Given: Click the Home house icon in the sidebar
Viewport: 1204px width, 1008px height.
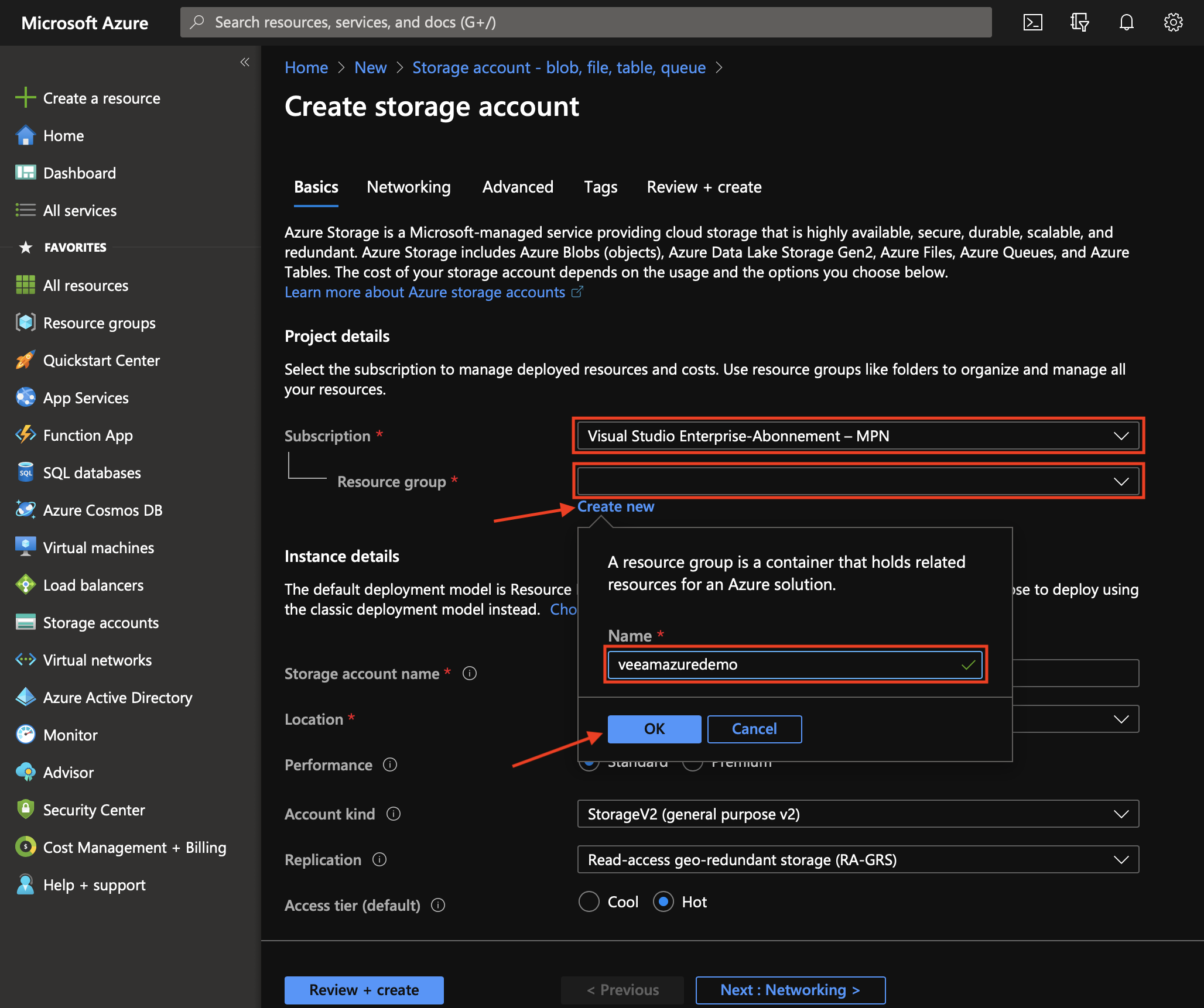Looking at the screenshot, I should 25,135.
